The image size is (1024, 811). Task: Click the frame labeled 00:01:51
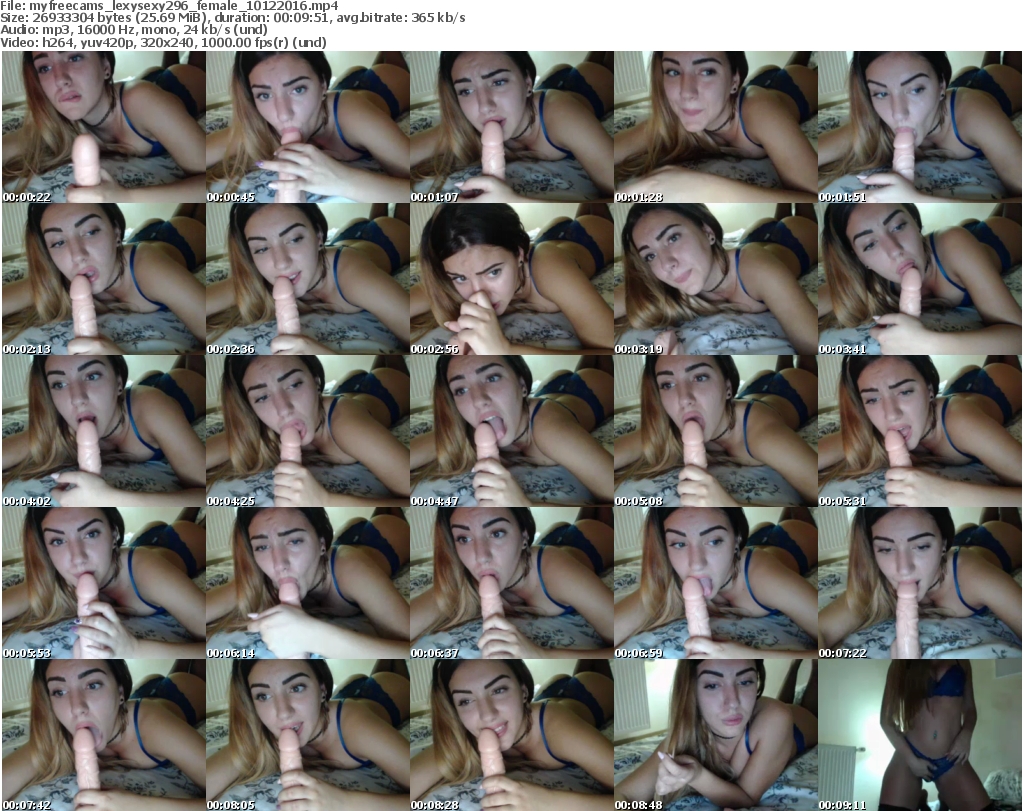919,127
